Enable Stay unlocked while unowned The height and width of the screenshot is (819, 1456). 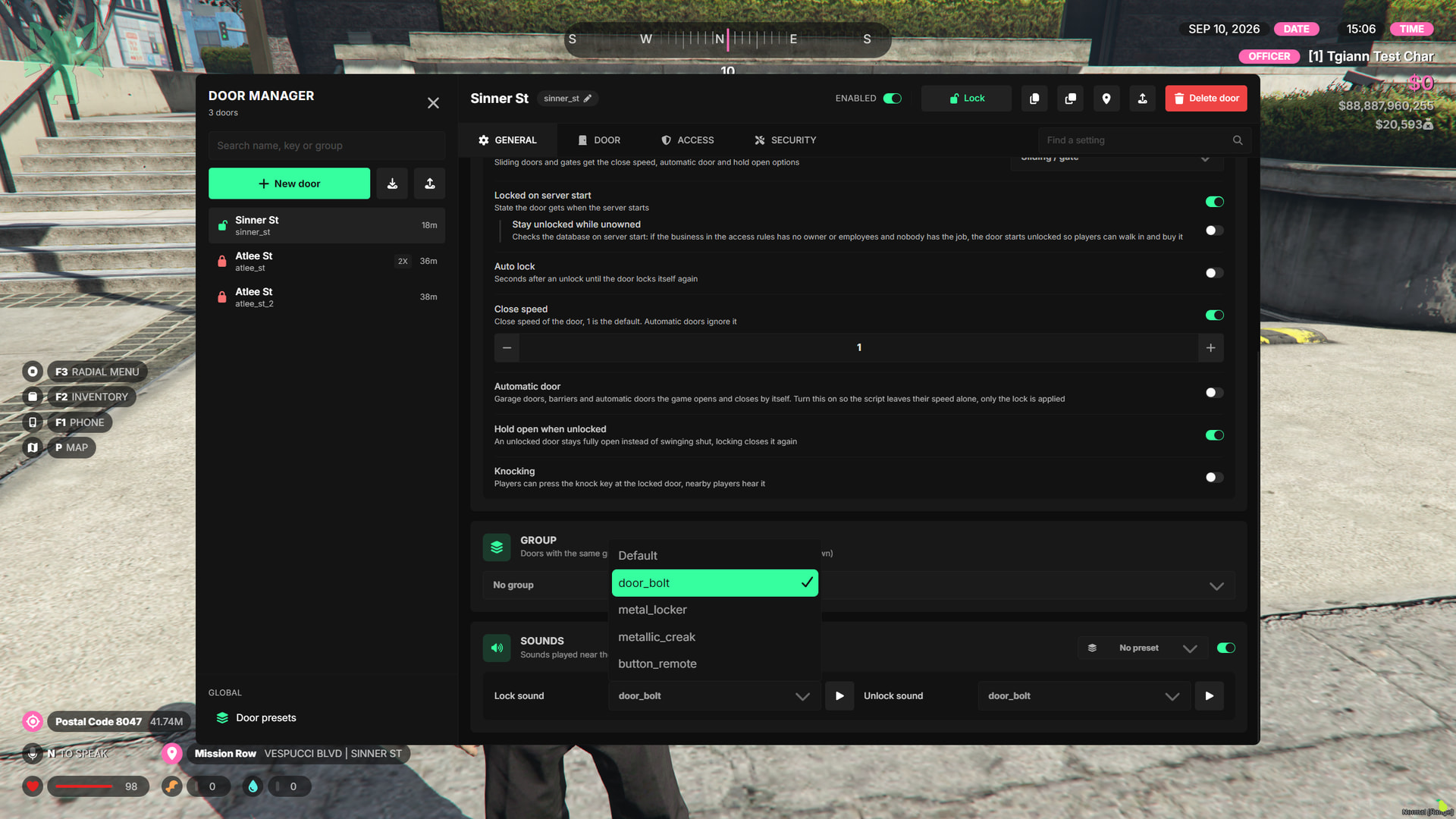(1215, 231)
